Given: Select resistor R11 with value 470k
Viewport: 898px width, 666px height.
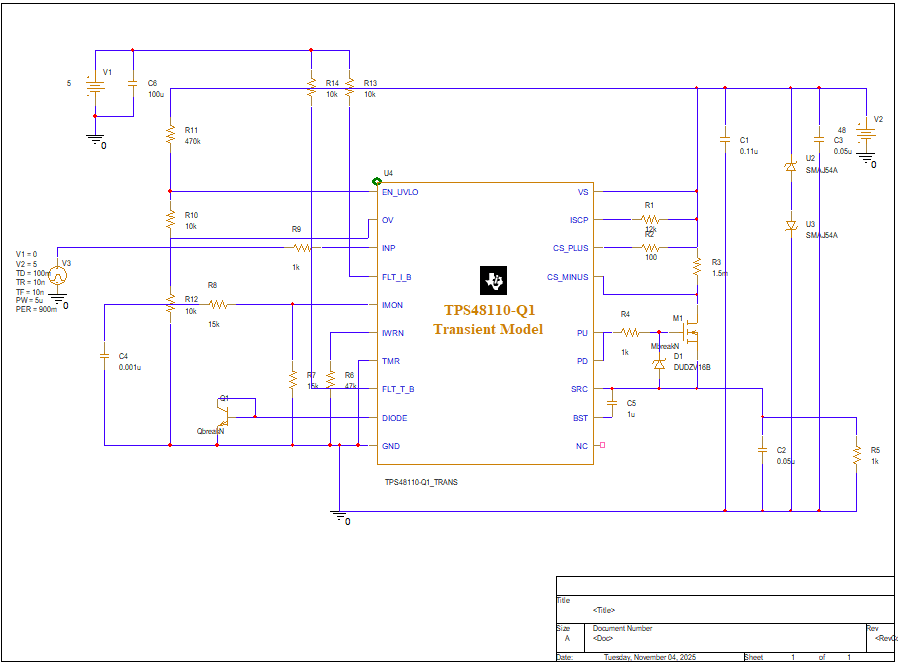Looking at the screenshot, I should click(x=170, y=135).
